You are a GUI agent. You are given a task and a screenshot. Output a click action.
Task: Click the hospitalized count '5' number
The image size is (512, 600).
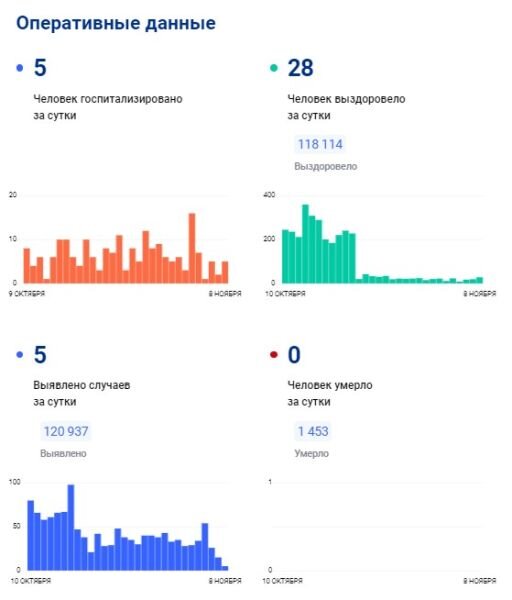[x=40, y=68]
